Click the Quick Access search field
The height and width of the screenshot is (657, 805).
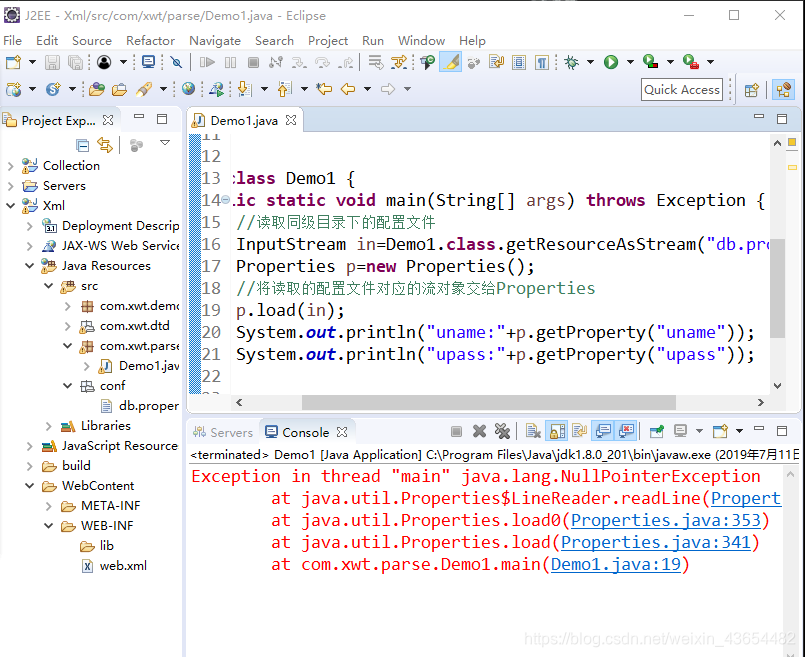coord(682,89)
